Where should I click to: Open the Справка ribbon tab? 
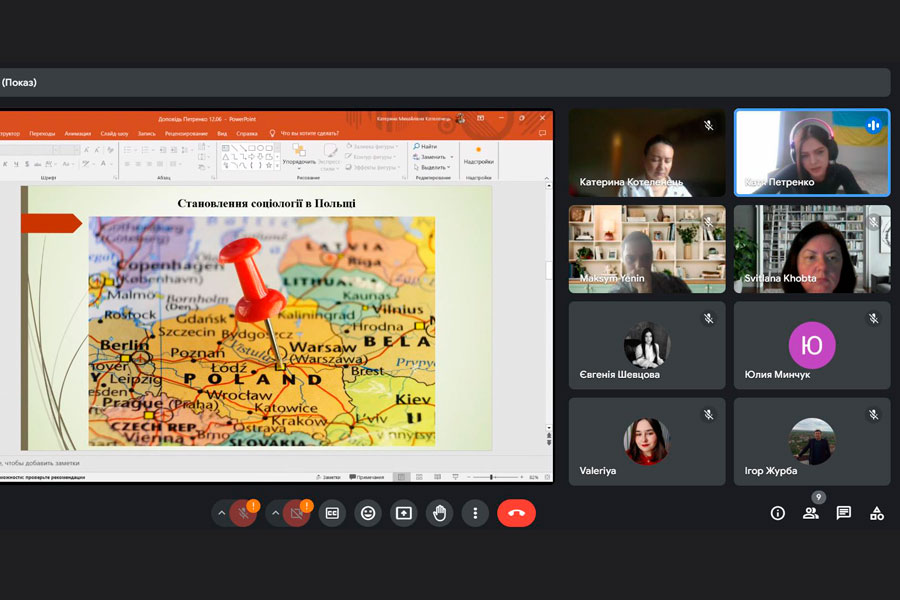[x=247, y=133]
